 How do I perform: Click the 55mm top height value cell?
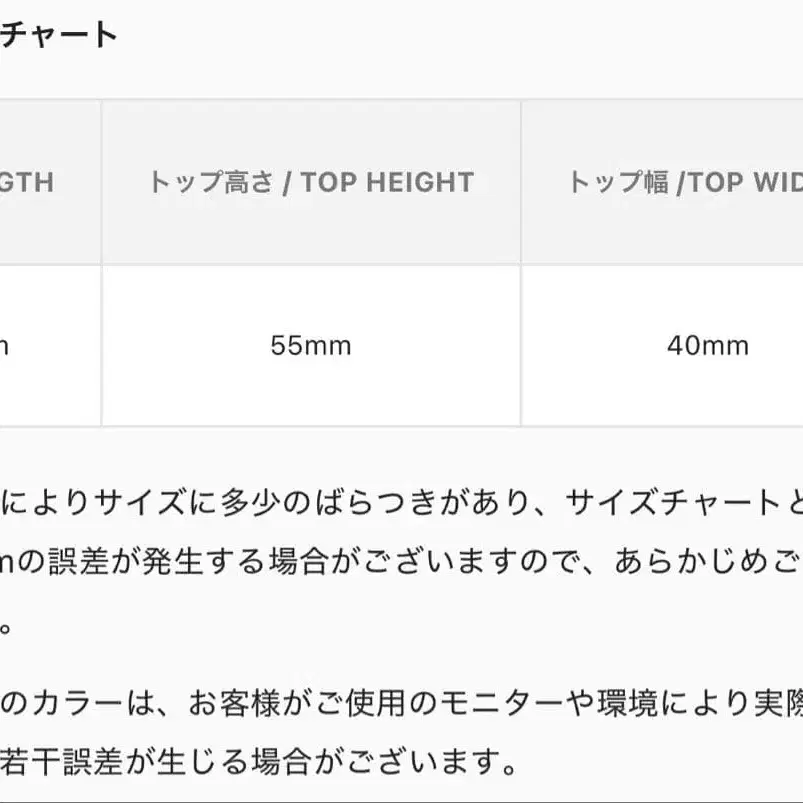pyautogui.click(x=311, y=346)
